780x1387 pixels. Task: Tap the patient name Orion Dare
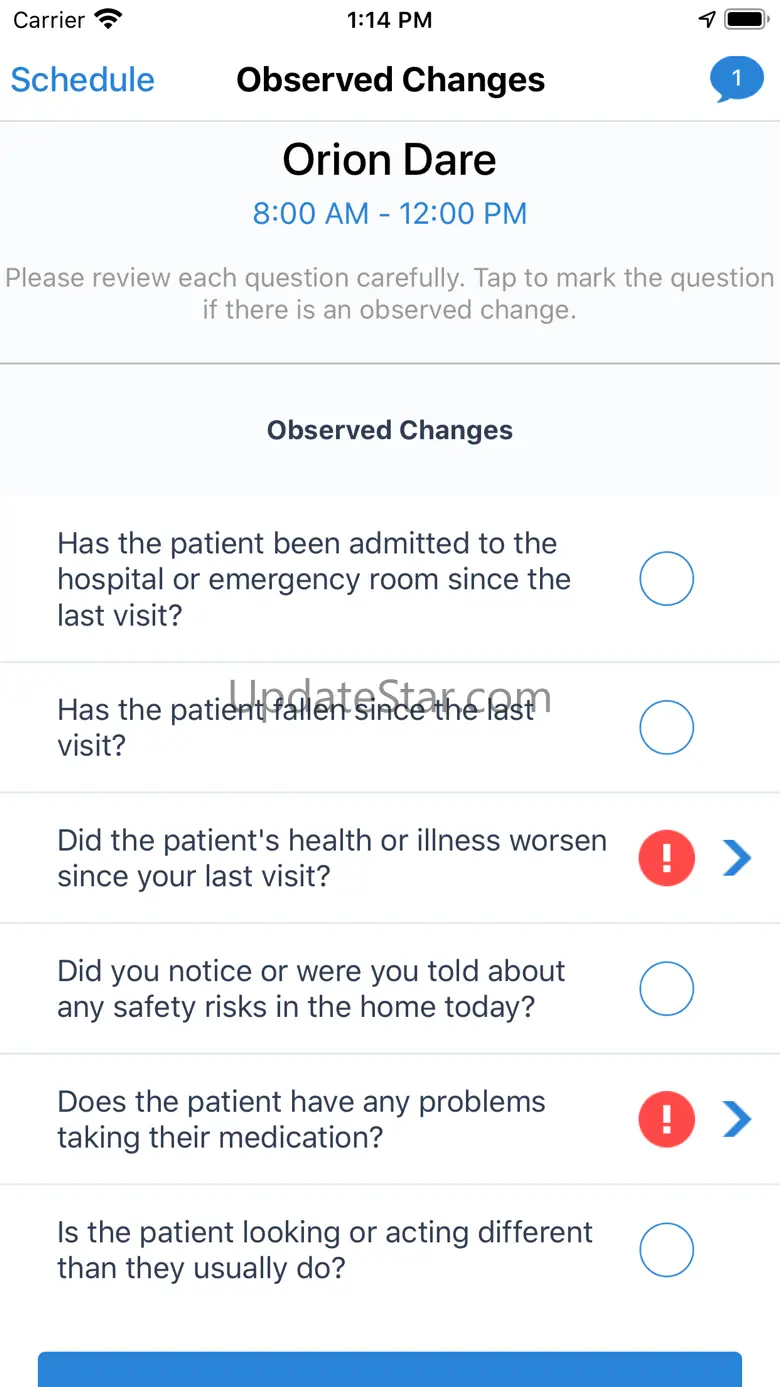(389, 160)
